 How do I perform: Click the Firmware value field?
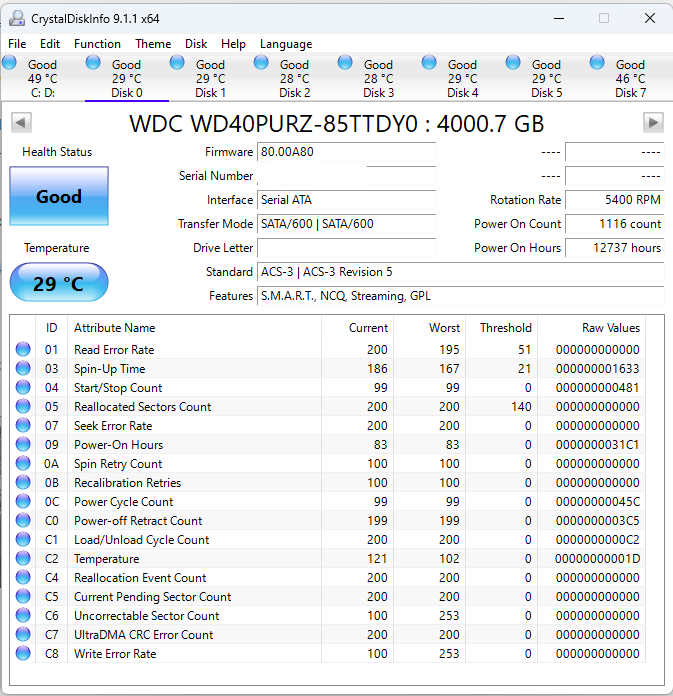(x=346, y=152)
